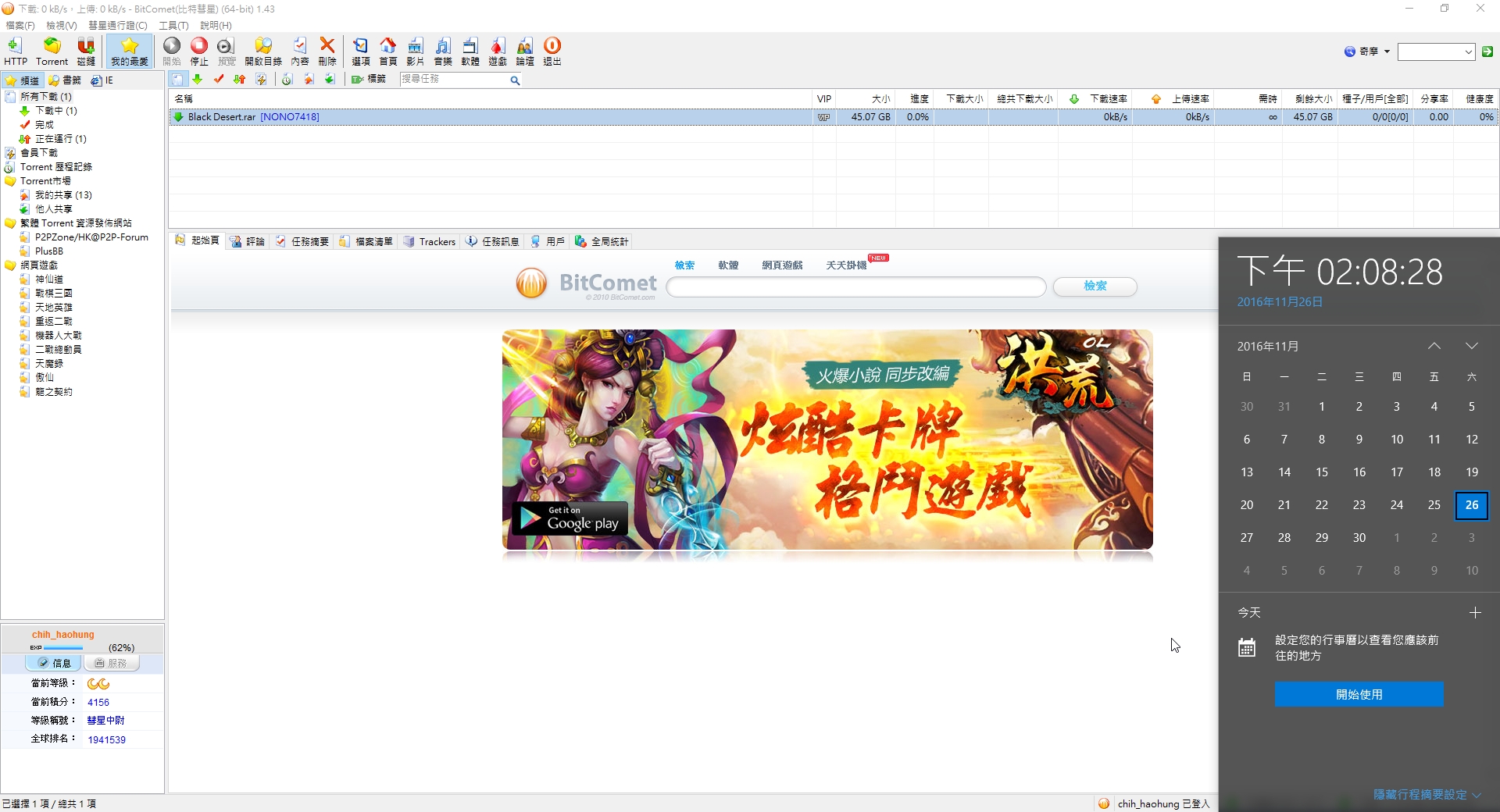Click the BitComet page search input
Screen dimensions: 1500x812
[x=855, y=287]
